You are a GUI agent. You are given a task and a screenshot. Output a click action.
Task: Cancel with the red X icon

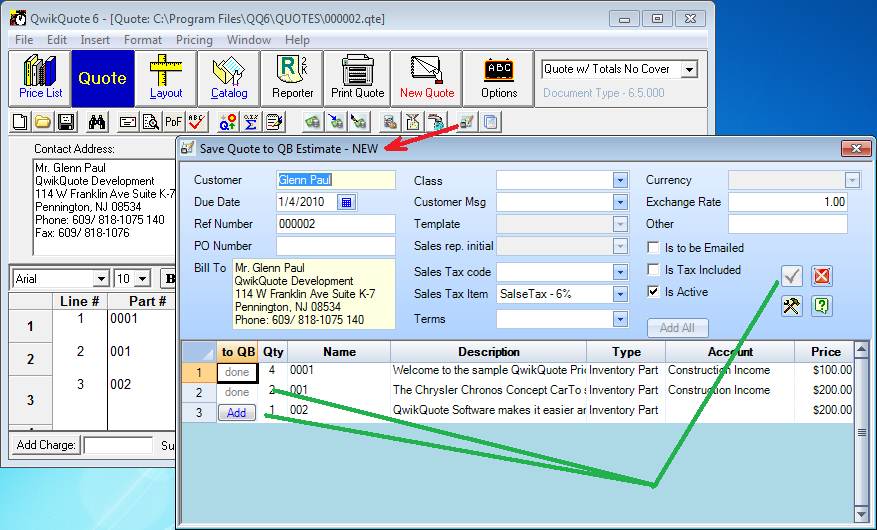pos(822,276)
